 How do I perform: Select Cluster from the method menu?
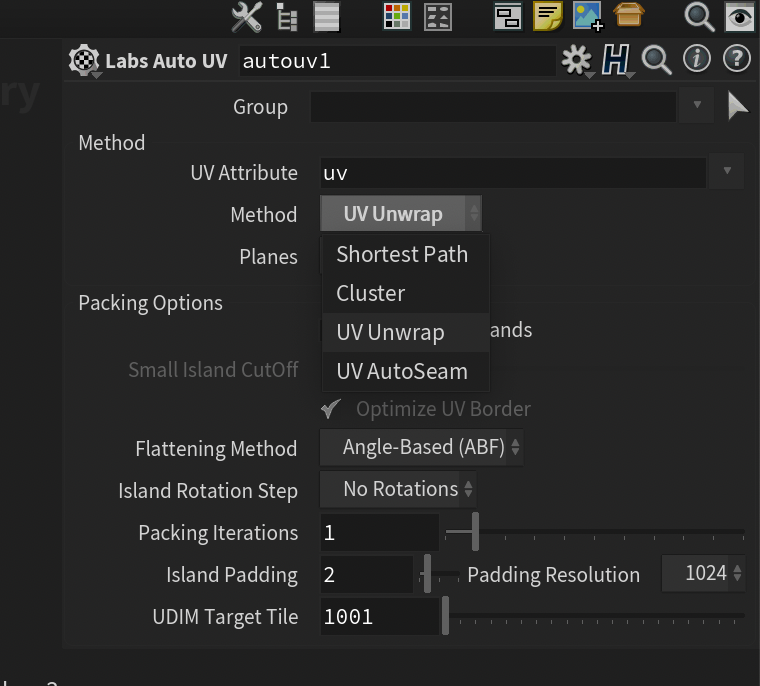[x=406, y=293]
